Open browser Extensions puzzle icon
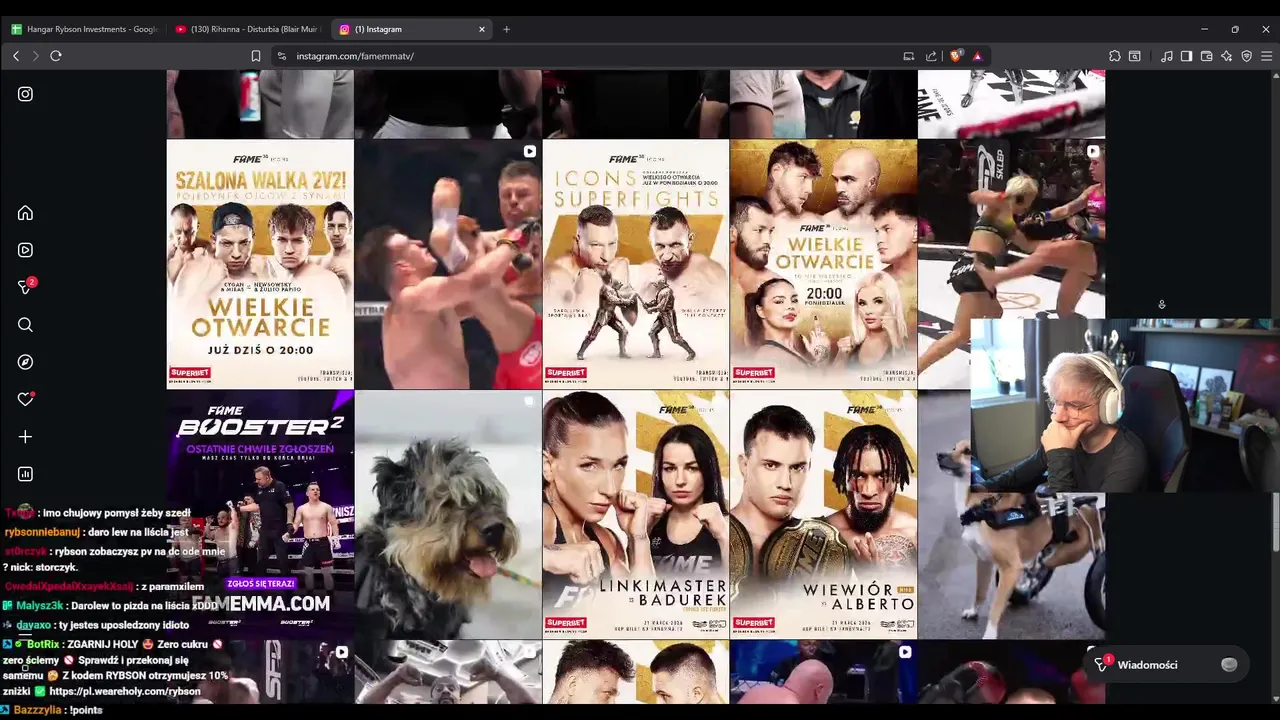1280x720 pixels. [1114, 56]
